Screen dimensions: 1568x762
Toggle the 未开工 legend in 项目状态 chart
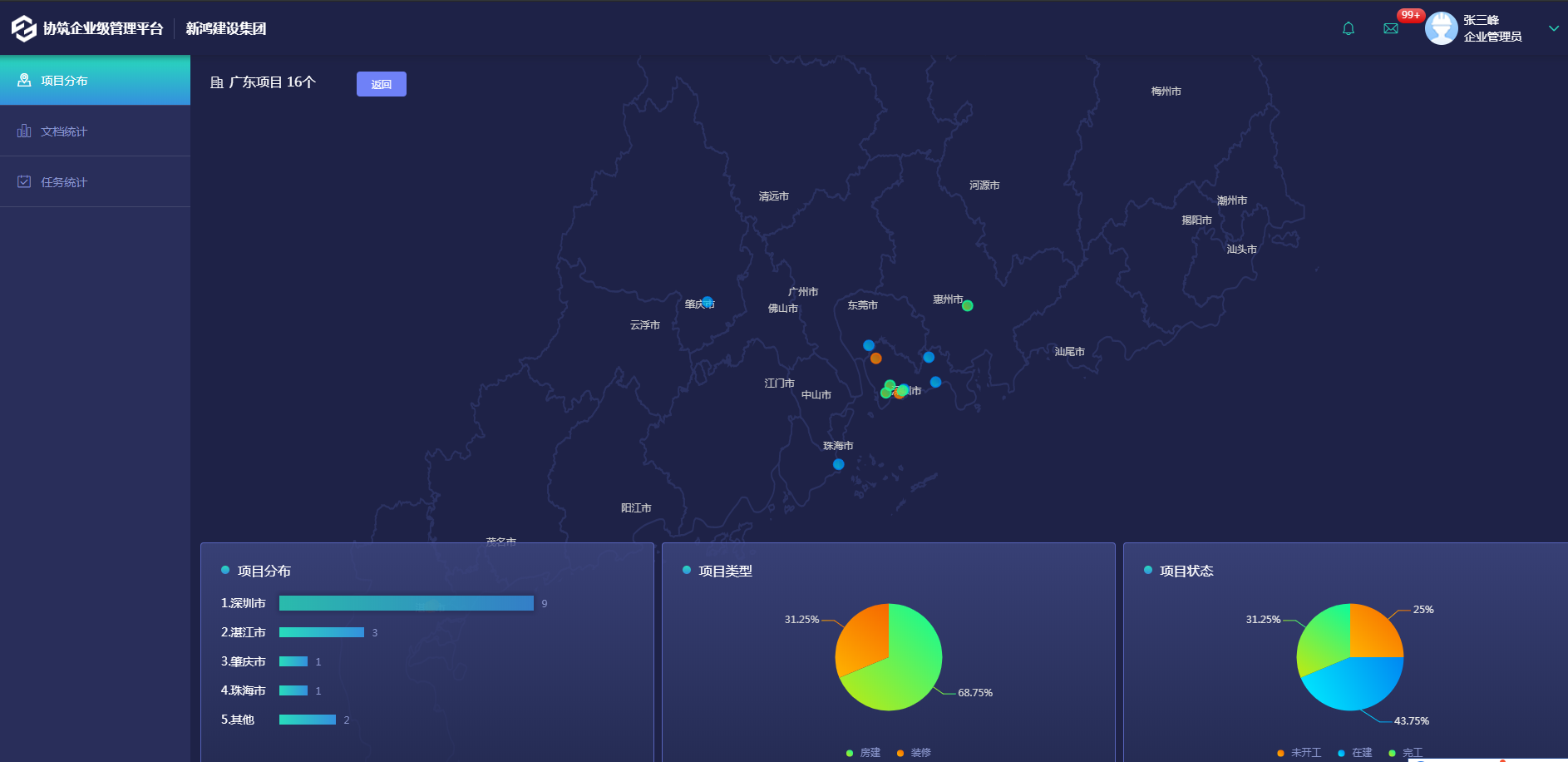click(1299, 753)
